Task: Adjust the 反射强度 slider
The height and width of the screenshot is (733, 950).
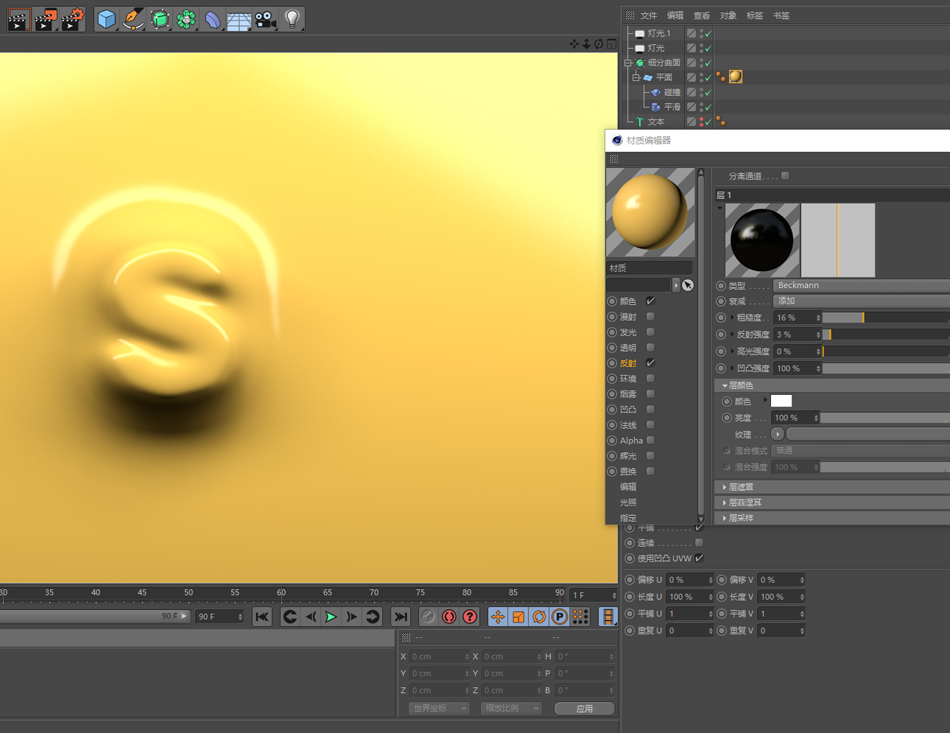Action: 886,334
